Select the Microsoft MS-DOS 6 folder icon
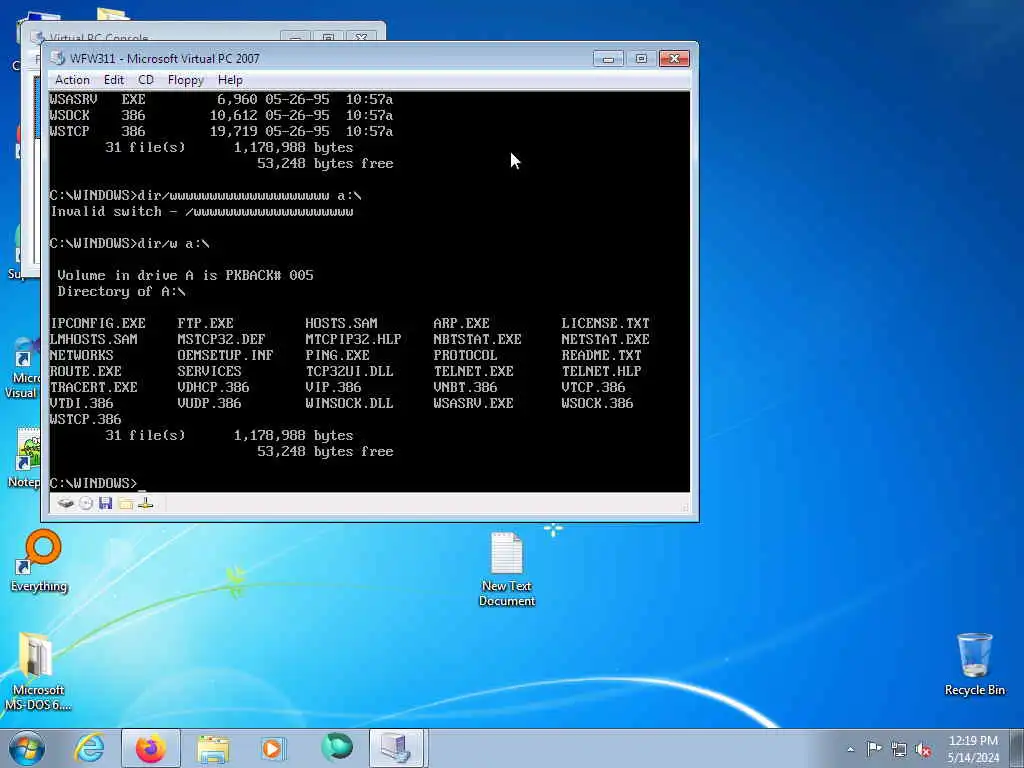Viewport: 1024px width, 768px height. click(37, 671)
